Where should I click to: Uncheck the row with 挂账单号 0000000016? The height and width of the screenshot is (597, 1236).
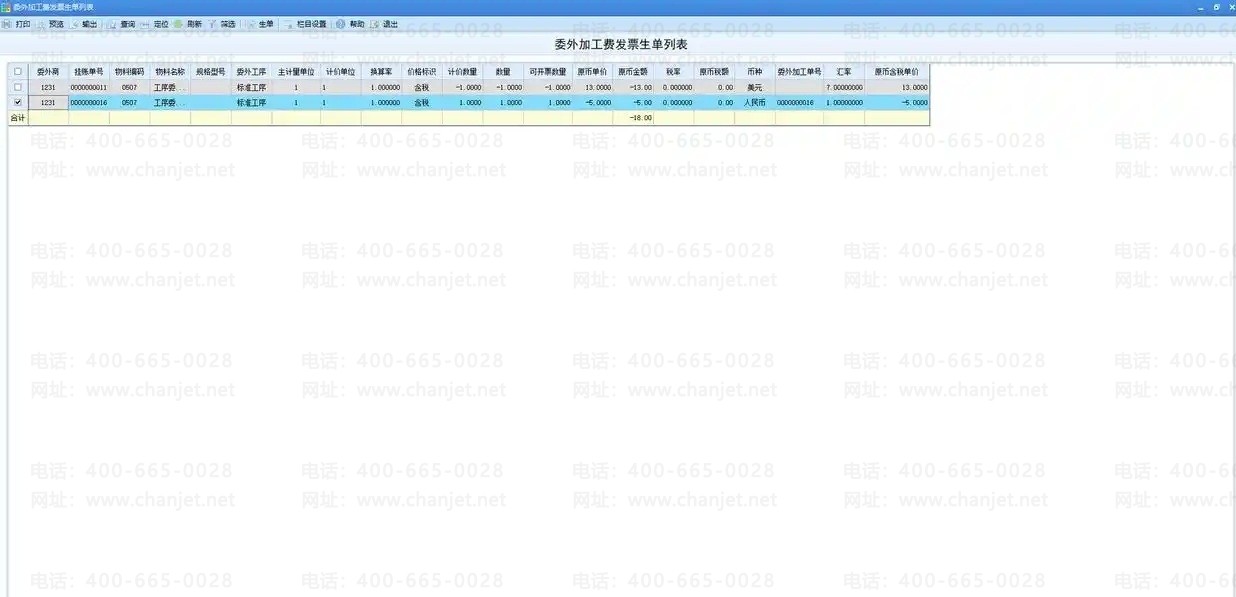point(18,102)
